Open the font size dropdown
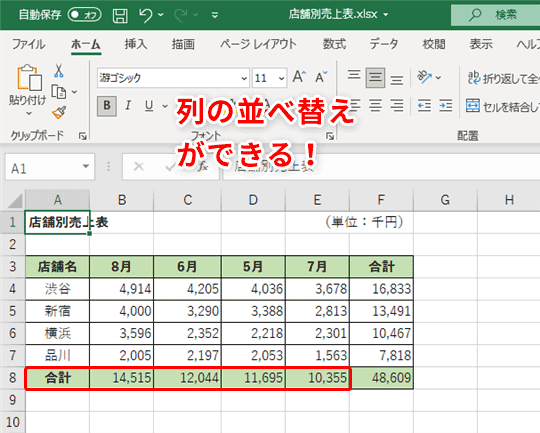Viewport: 540px width, 433px height. tap(281, 78)
